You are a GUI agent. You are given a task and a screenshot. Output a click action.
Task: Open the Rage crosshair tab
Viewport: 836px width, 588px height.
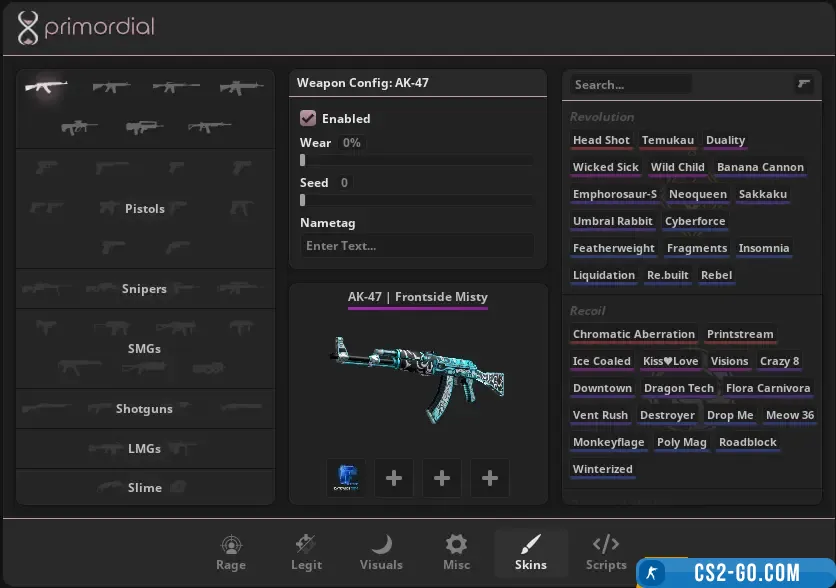(x=231, y=552)
